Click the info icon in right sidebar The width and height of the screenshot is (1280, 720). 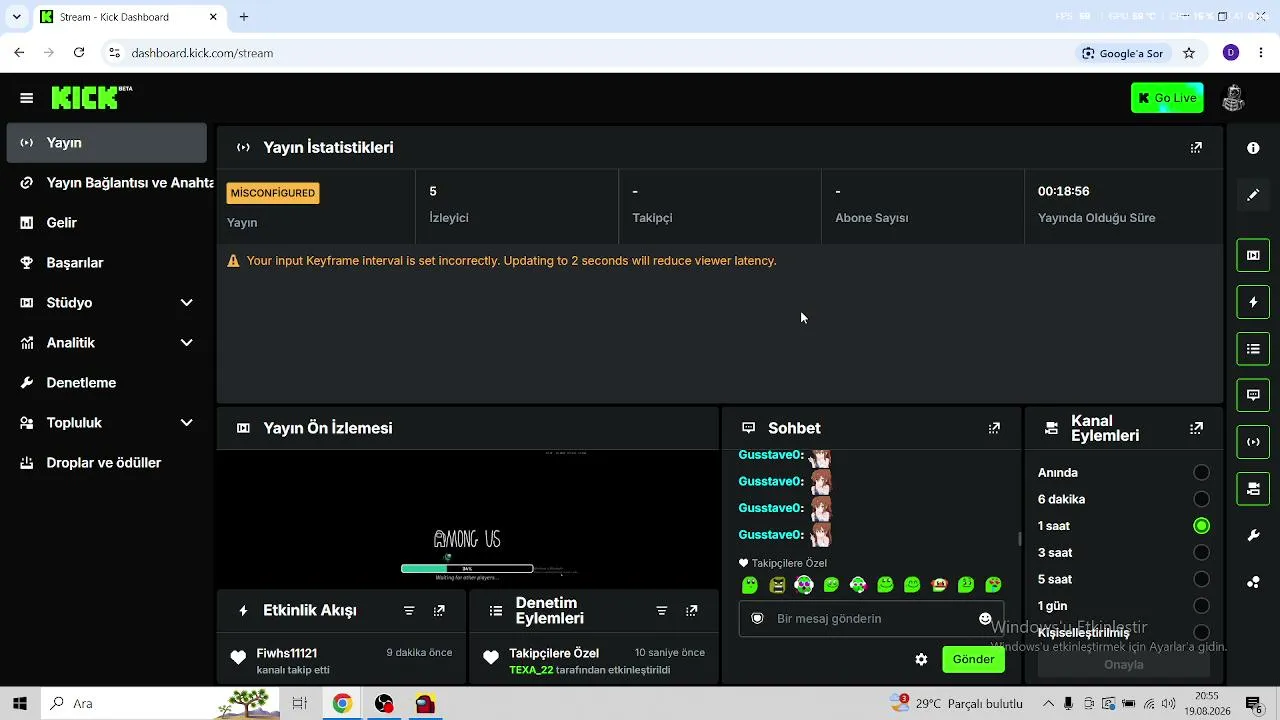pos(1253,148)
